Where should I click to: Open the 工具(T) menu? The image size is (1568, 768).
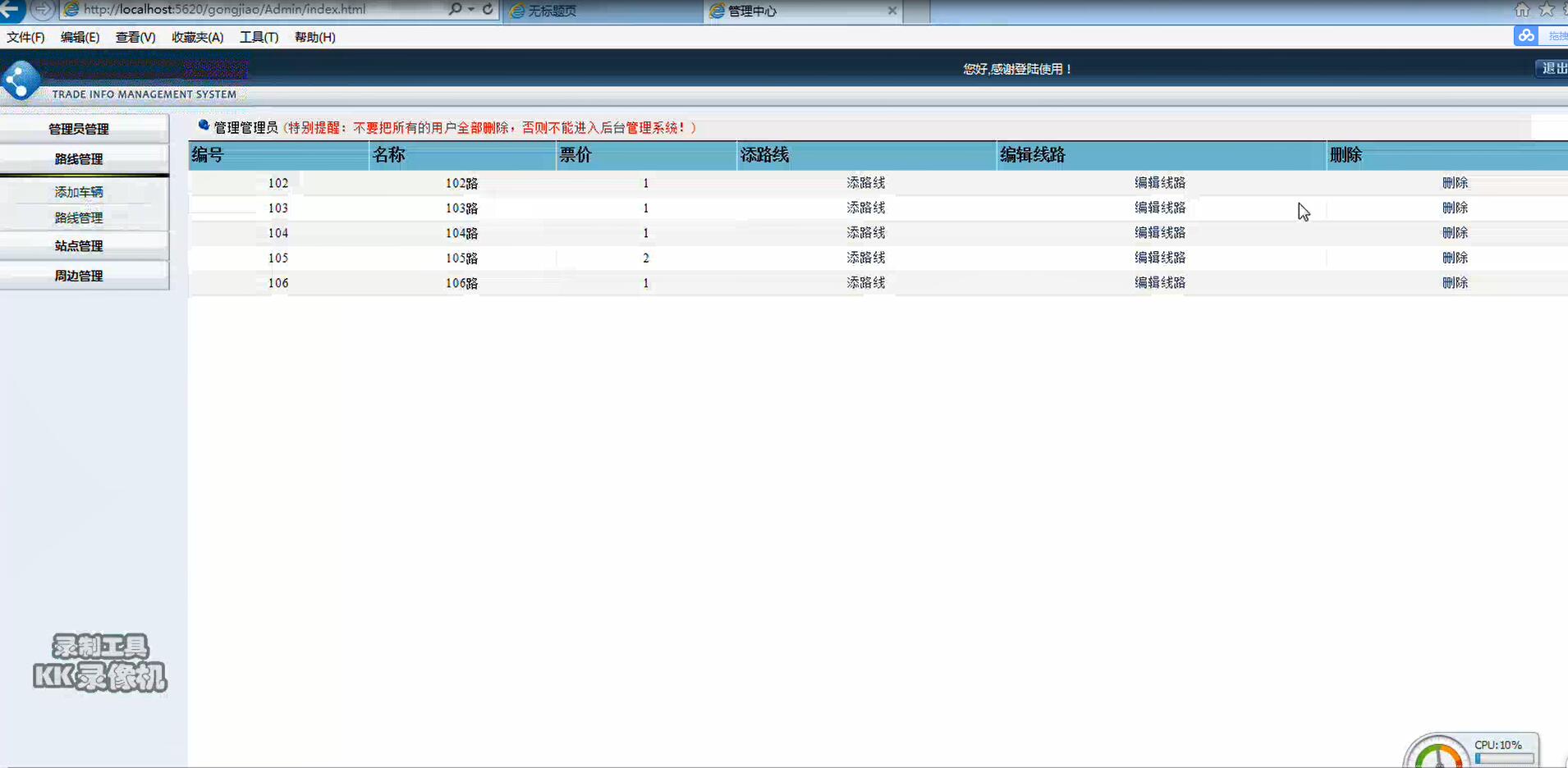coord(259,37)
